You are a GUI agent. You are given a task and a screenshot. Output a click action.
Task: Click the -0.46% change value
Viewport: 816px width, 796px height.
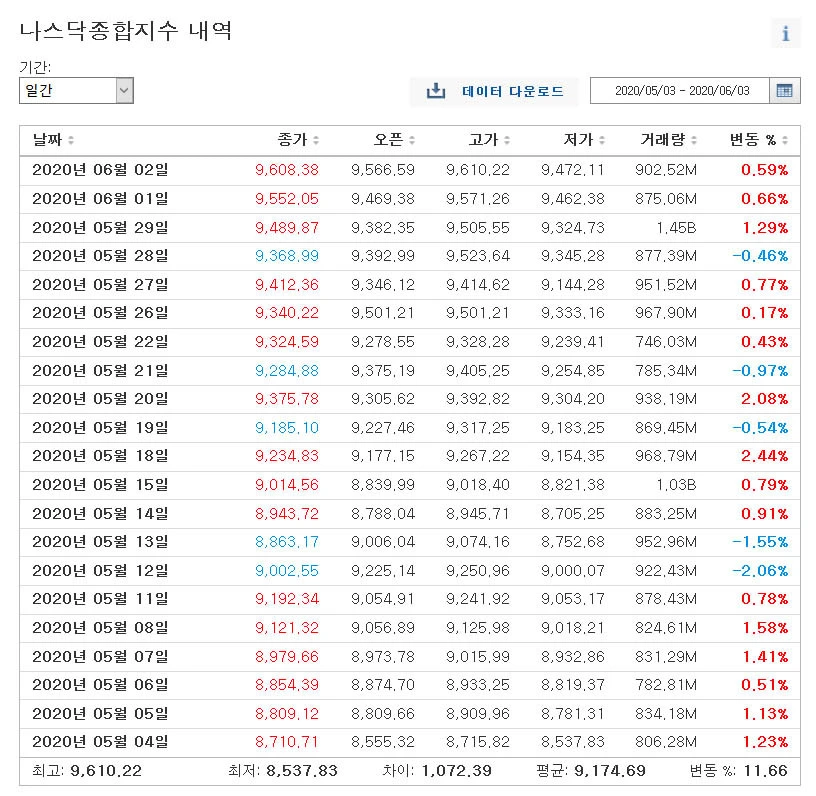click(760, 256)
